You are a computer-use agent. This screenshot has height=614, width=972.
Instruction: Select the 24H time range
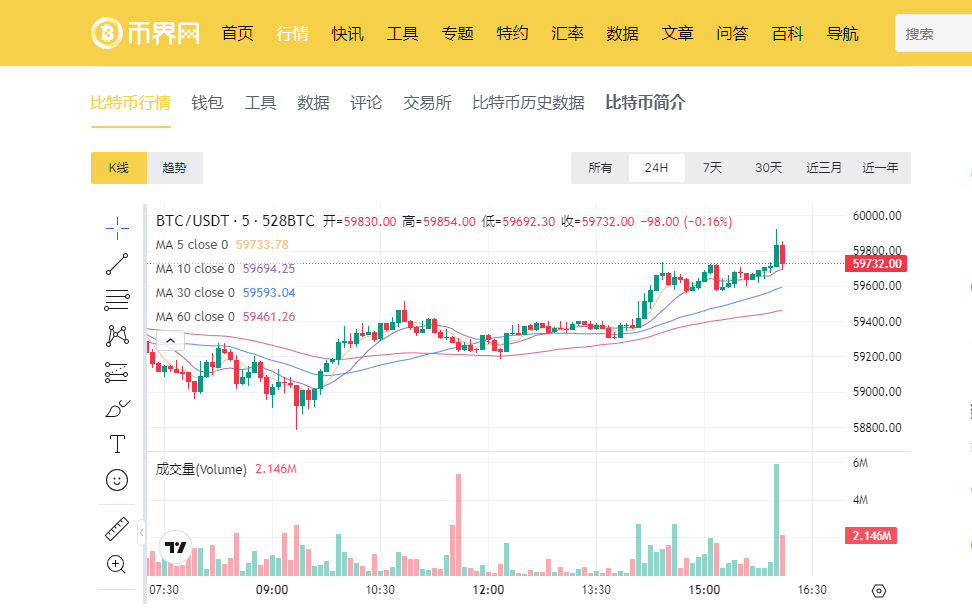tap(656, 168)
